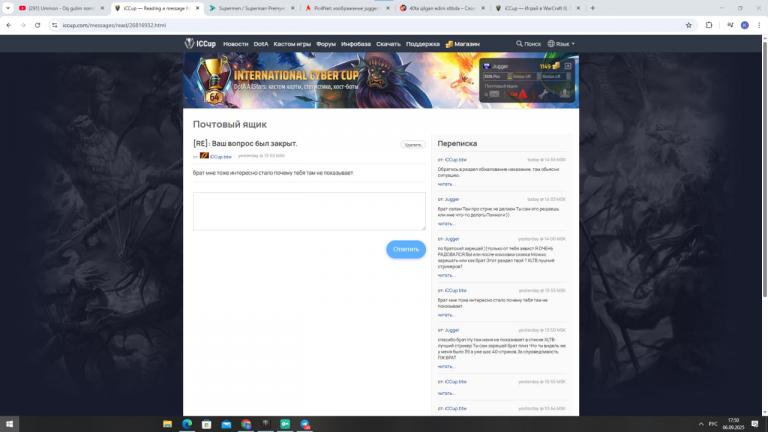
Task: Click the РУС keyboard language indicator
Action: (713, 424)
